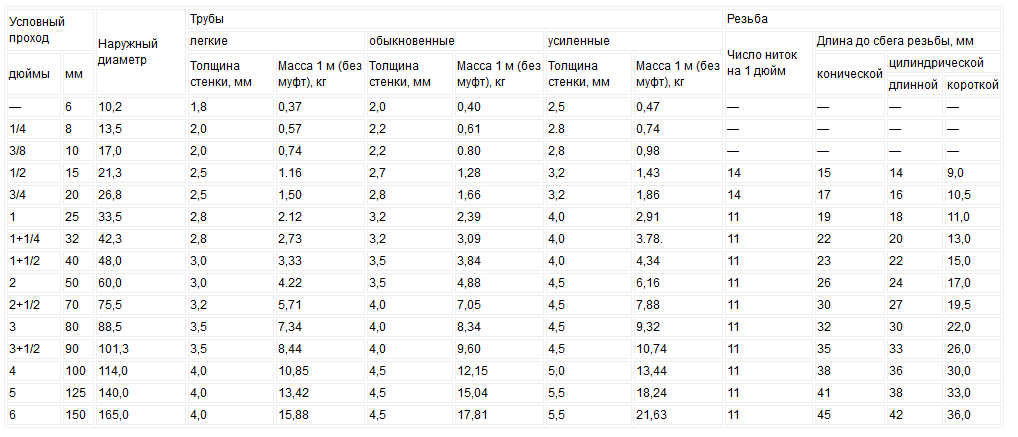Screen dimensions: 1018x437
Task: Click the 'длинной' column header
Action: [914, 85]
